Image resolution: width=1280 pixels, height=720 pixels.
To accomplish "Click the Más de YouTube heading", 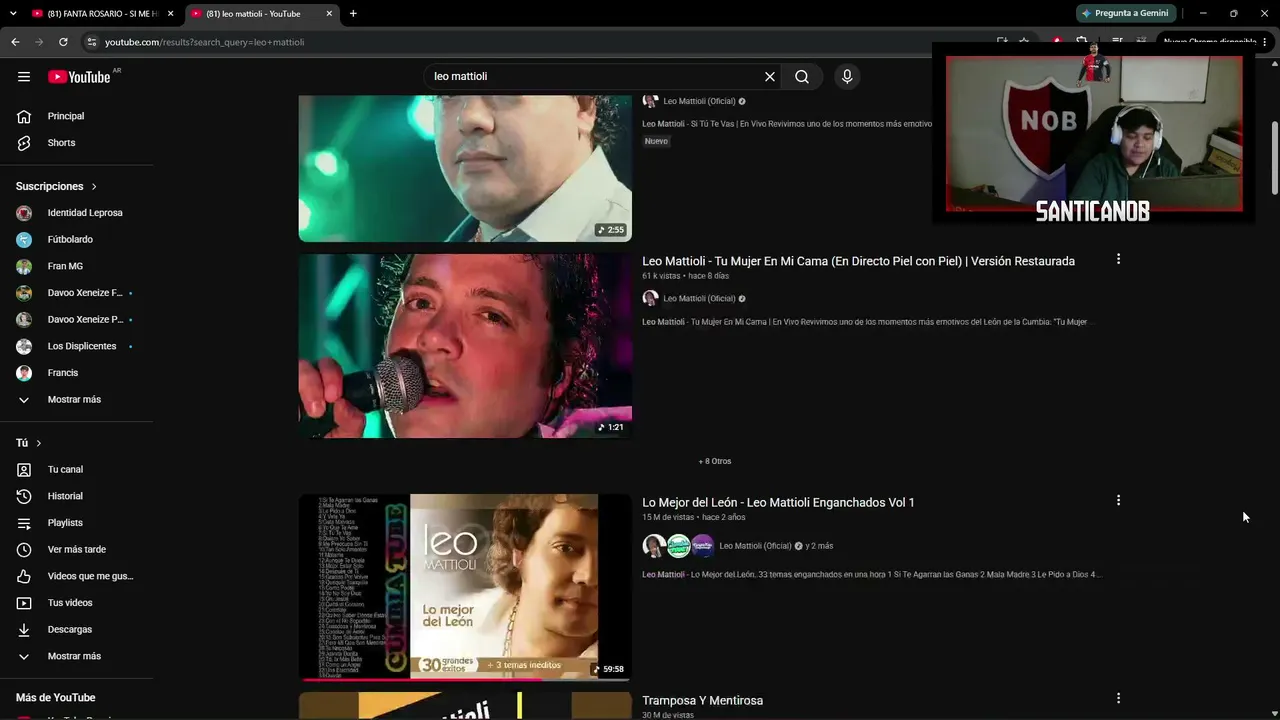I will point(56,698).
